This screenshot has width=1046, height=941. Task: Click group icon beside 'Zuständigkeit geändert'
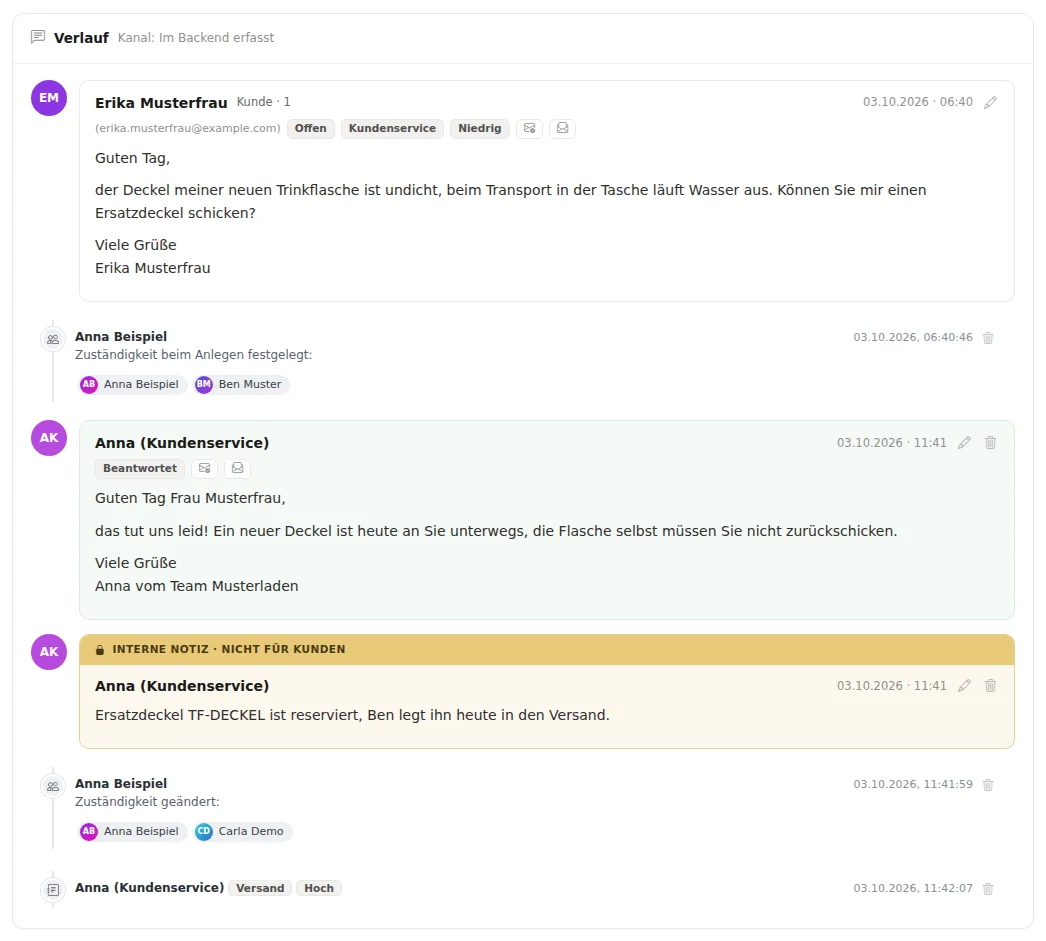click(x=53, y=786)
